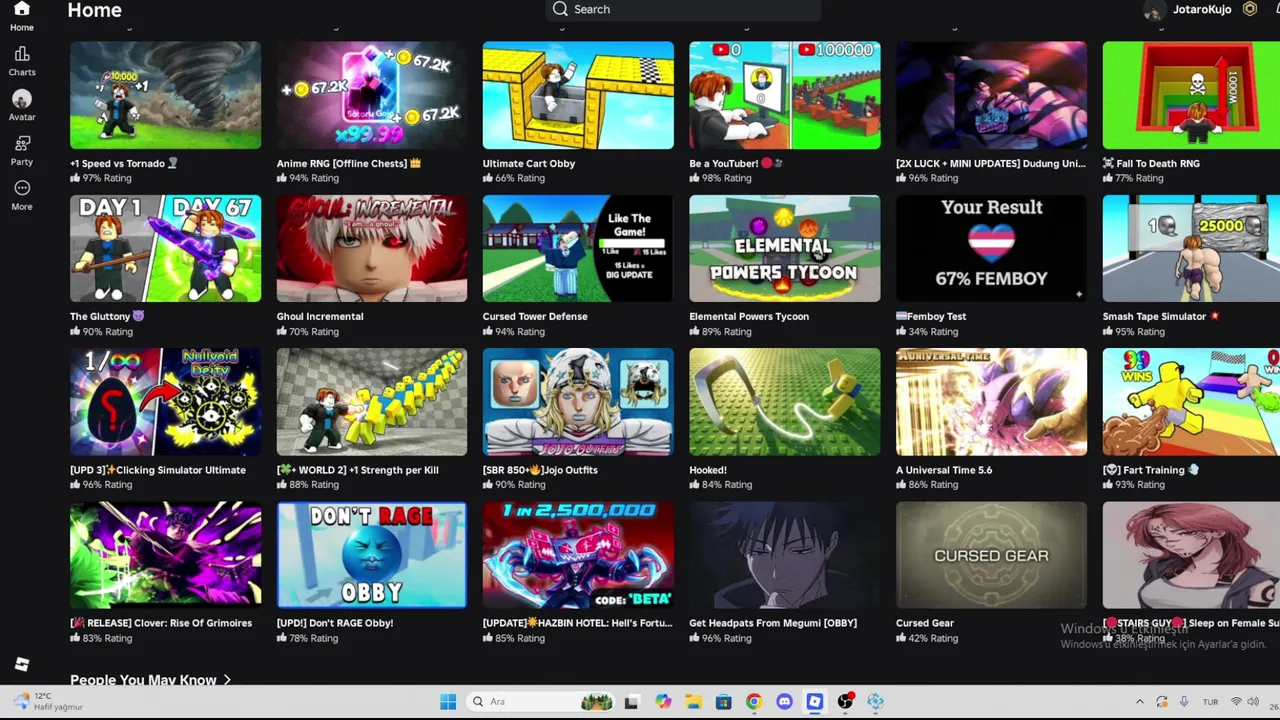Screen dimensions: 1280x720
Task: Click the search magnifier icon in Roblox
Action: [560, 9]
